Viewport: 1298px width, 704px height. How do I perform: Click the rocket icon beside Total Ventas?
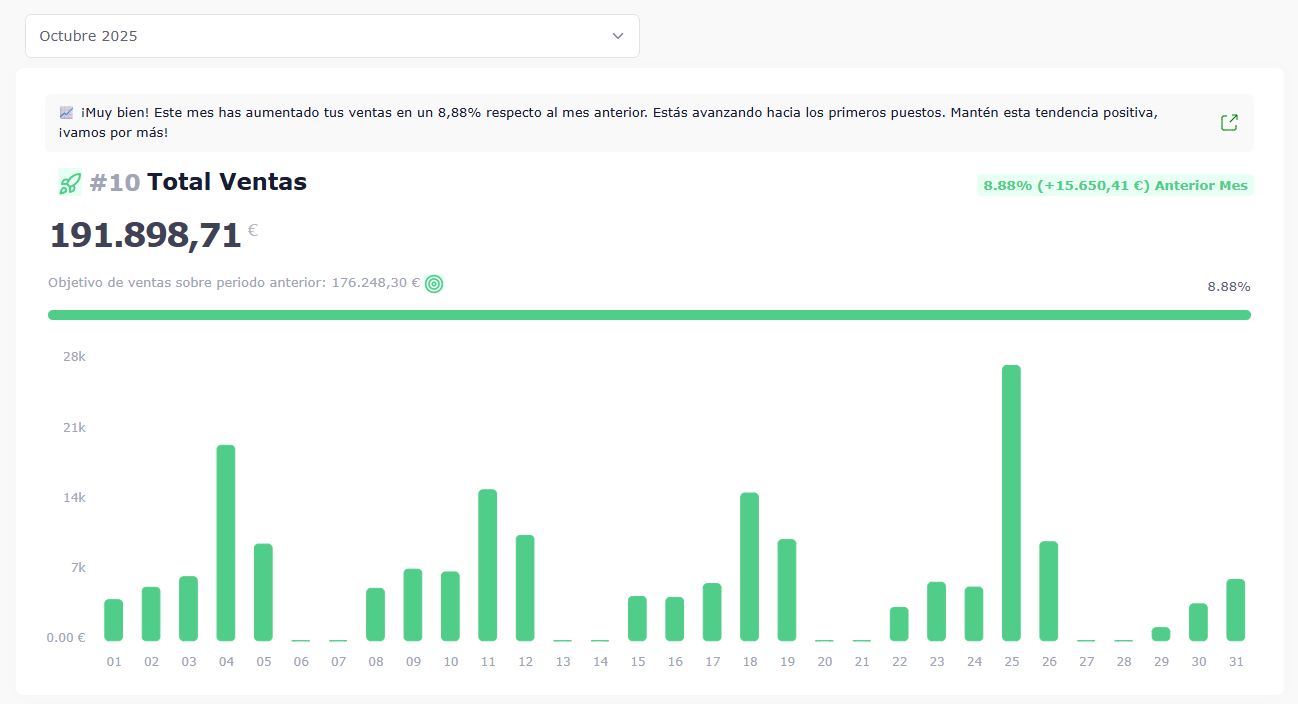(69, 183)
